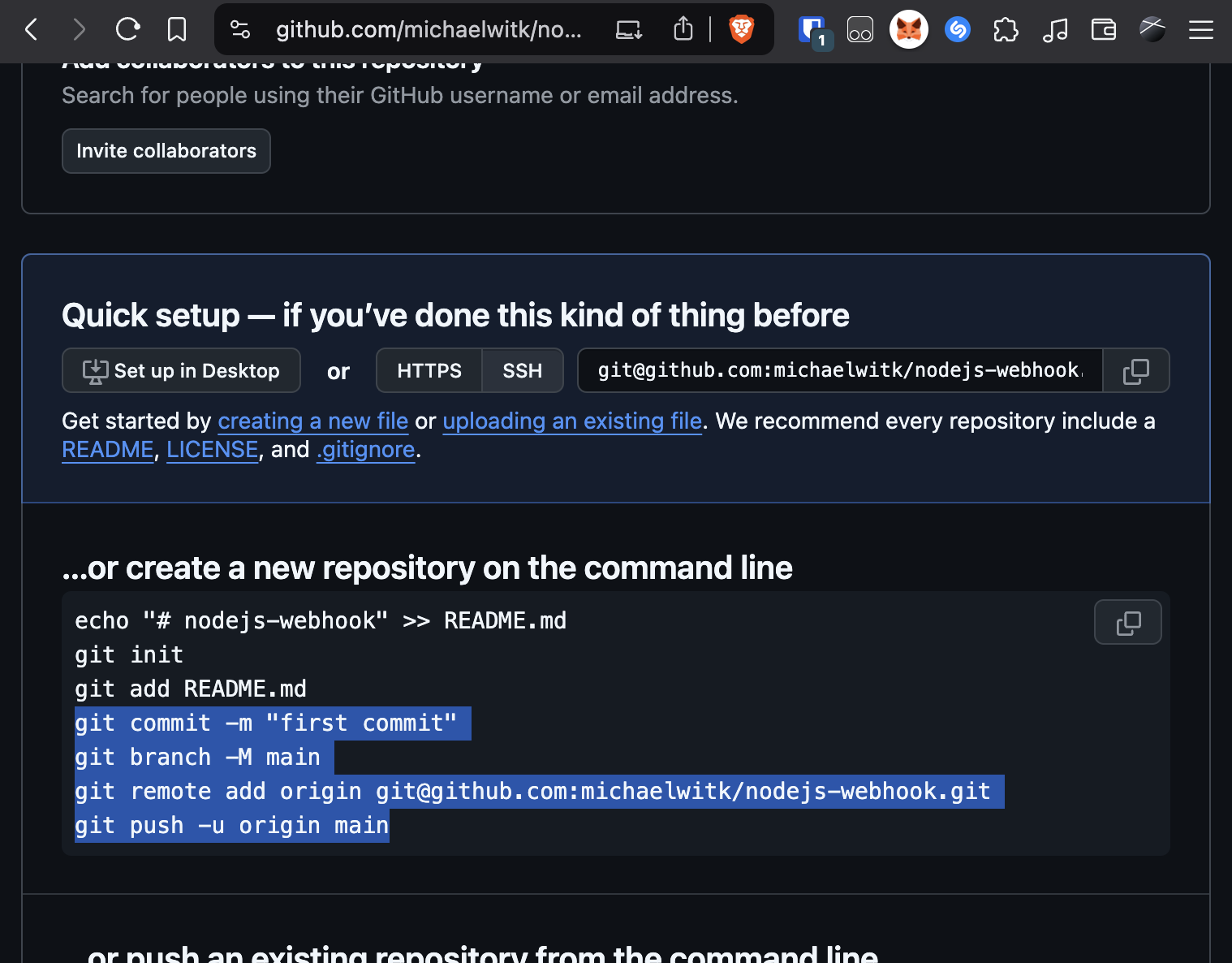Select the git@github.com clone URL field
Viewport: 1232px width, 963px height.
click(840, 370)
